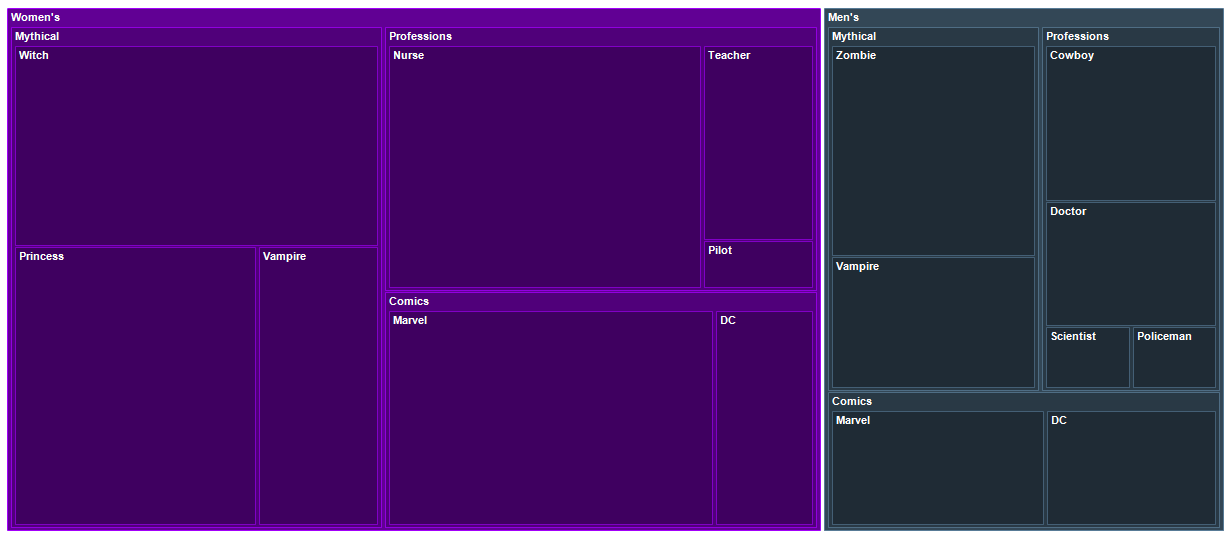Select the Cowboy tile
Screen dimensions: 1230x538
coord(1131,124)
